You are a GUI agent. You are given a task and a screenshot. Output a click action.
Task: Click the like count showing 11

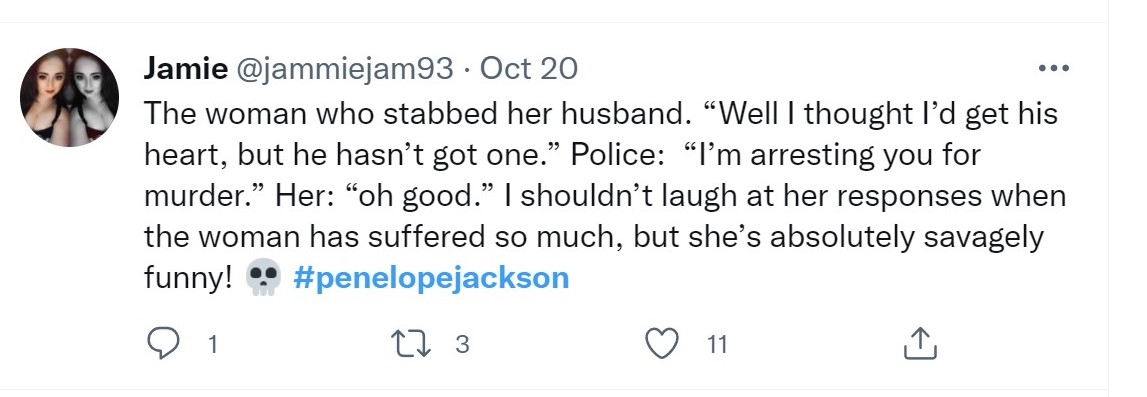[x=718, y=344]
